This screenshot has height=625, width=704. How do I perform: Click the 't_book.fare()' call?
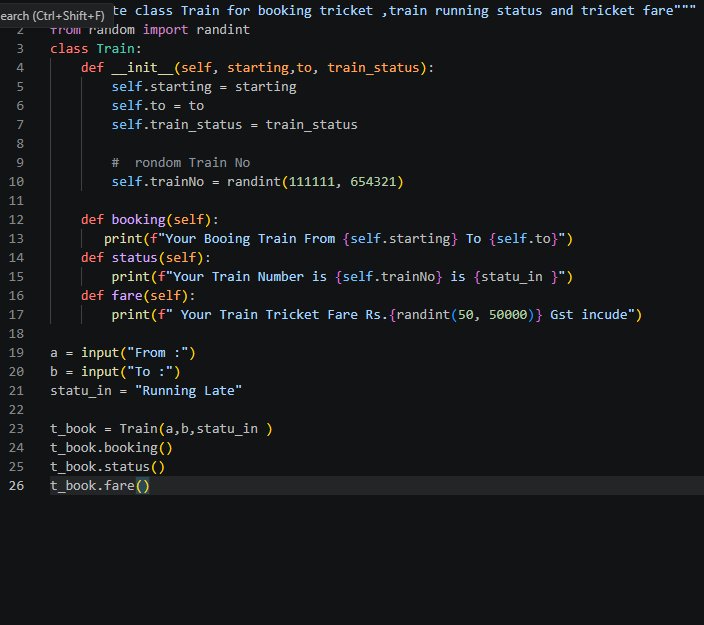(100, 486)
